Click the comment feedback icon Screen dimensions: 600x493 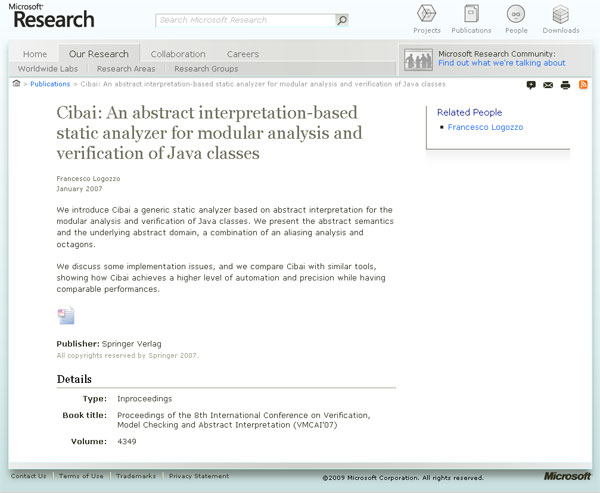click(x=531, y=85)
